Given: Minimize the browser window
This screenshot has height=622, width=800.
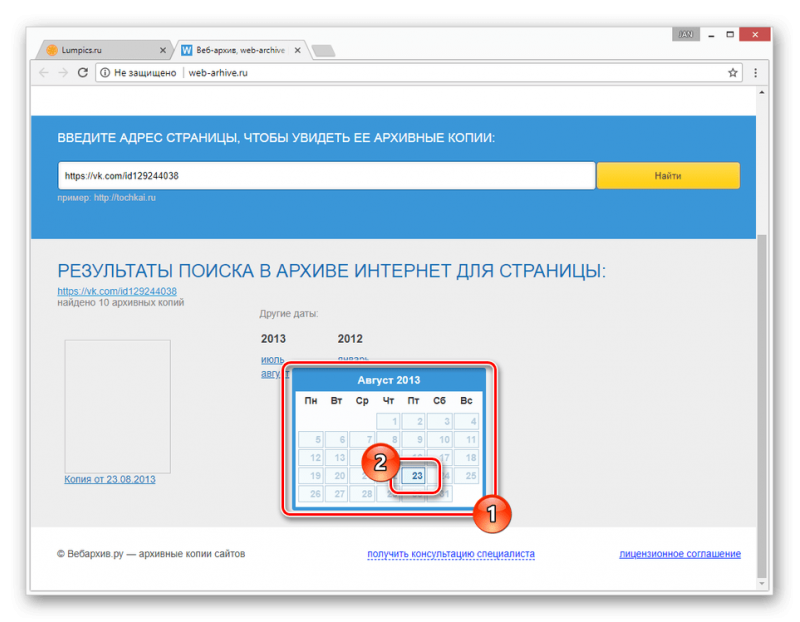Looking at the screenshot, I should click(711, 35).
